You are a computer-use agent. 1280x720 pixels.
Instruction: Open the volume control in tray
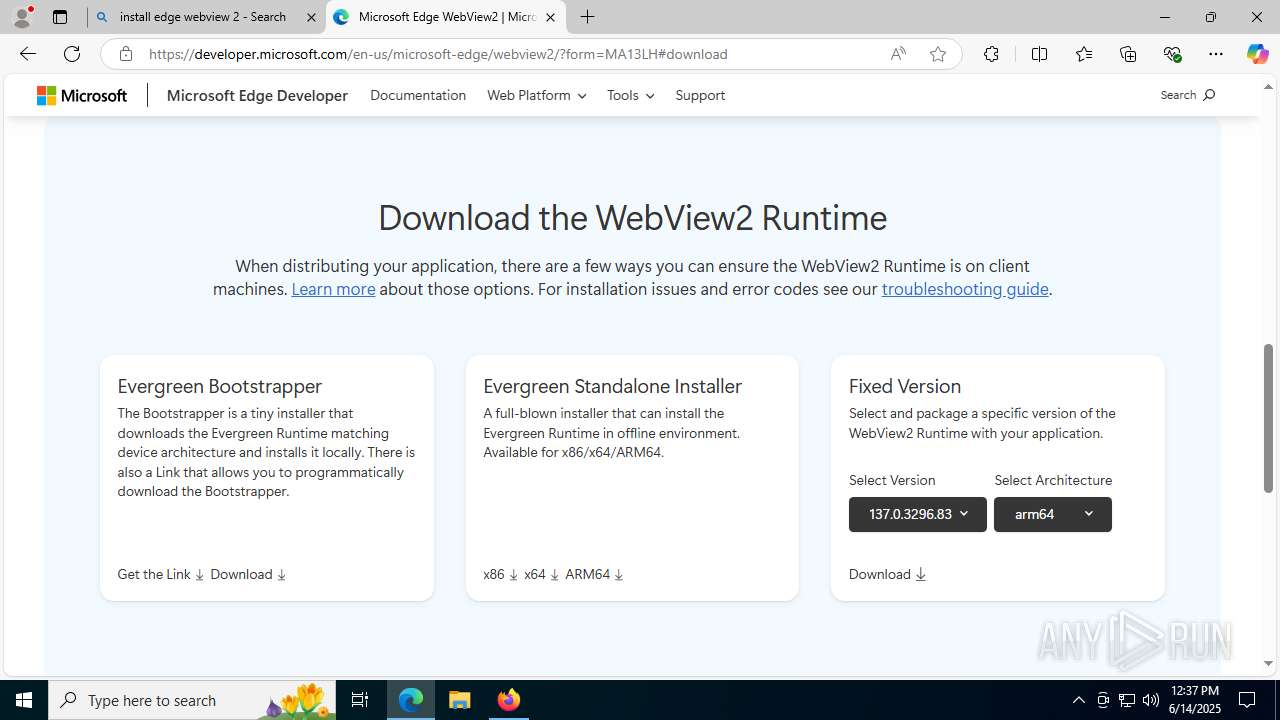[x=1151, y=700]
